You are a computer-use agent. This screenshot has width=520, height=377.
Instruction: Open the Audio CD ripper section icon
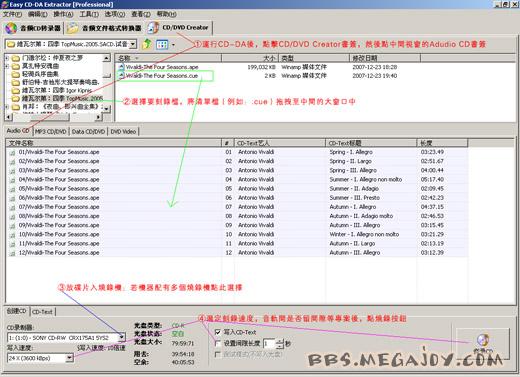click(x=11, y=28)
